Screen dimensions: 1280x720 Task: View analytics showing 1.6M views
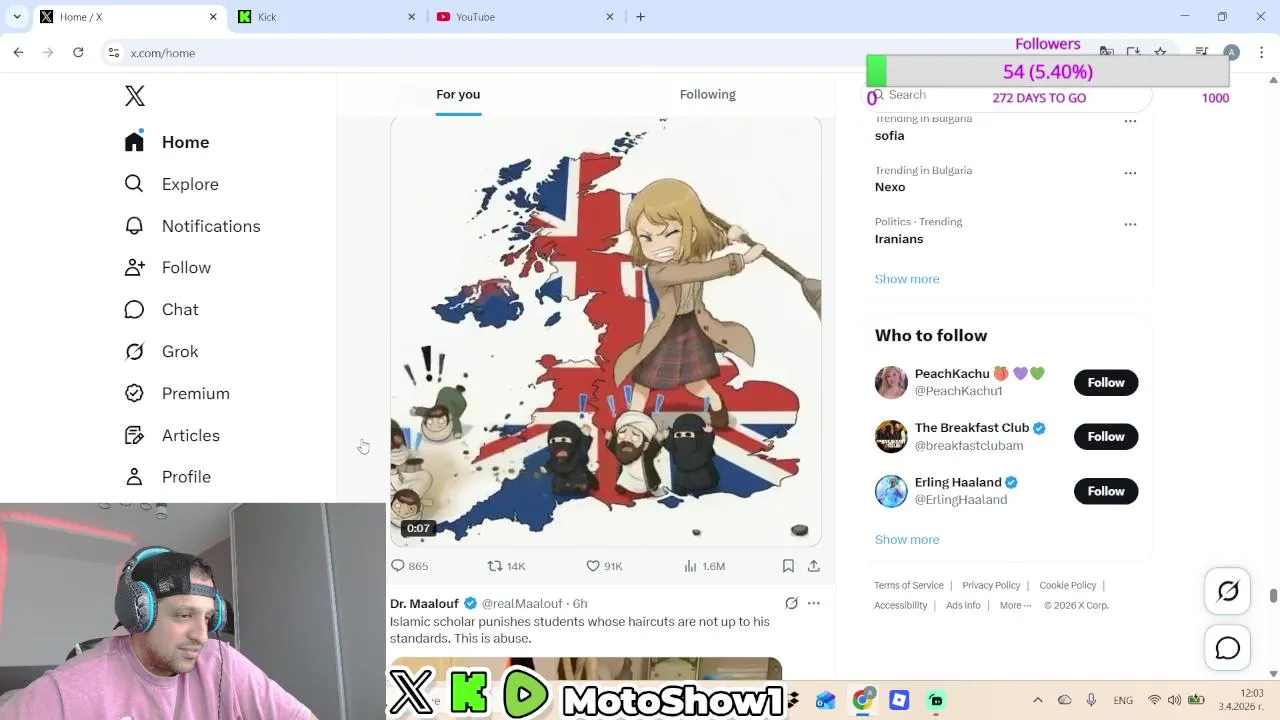[704, 566]
